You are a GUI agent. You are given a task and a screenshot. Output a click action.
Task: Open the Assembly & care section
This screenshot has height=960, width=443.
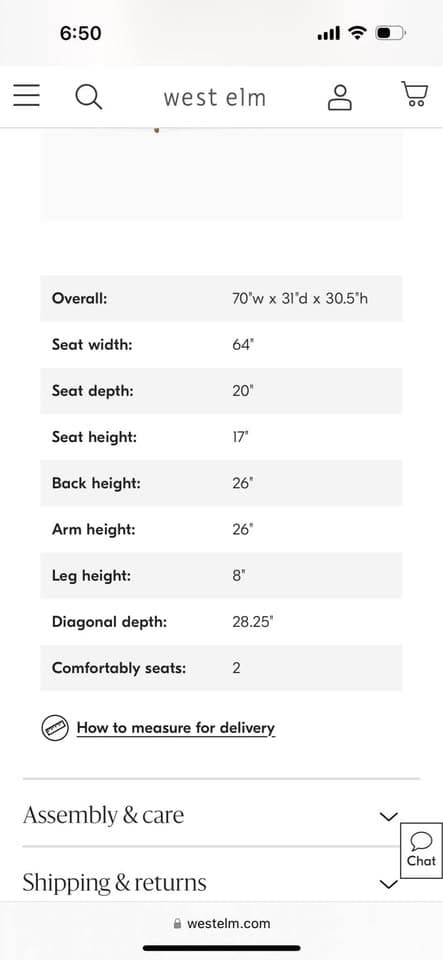[x=222, y=816]
